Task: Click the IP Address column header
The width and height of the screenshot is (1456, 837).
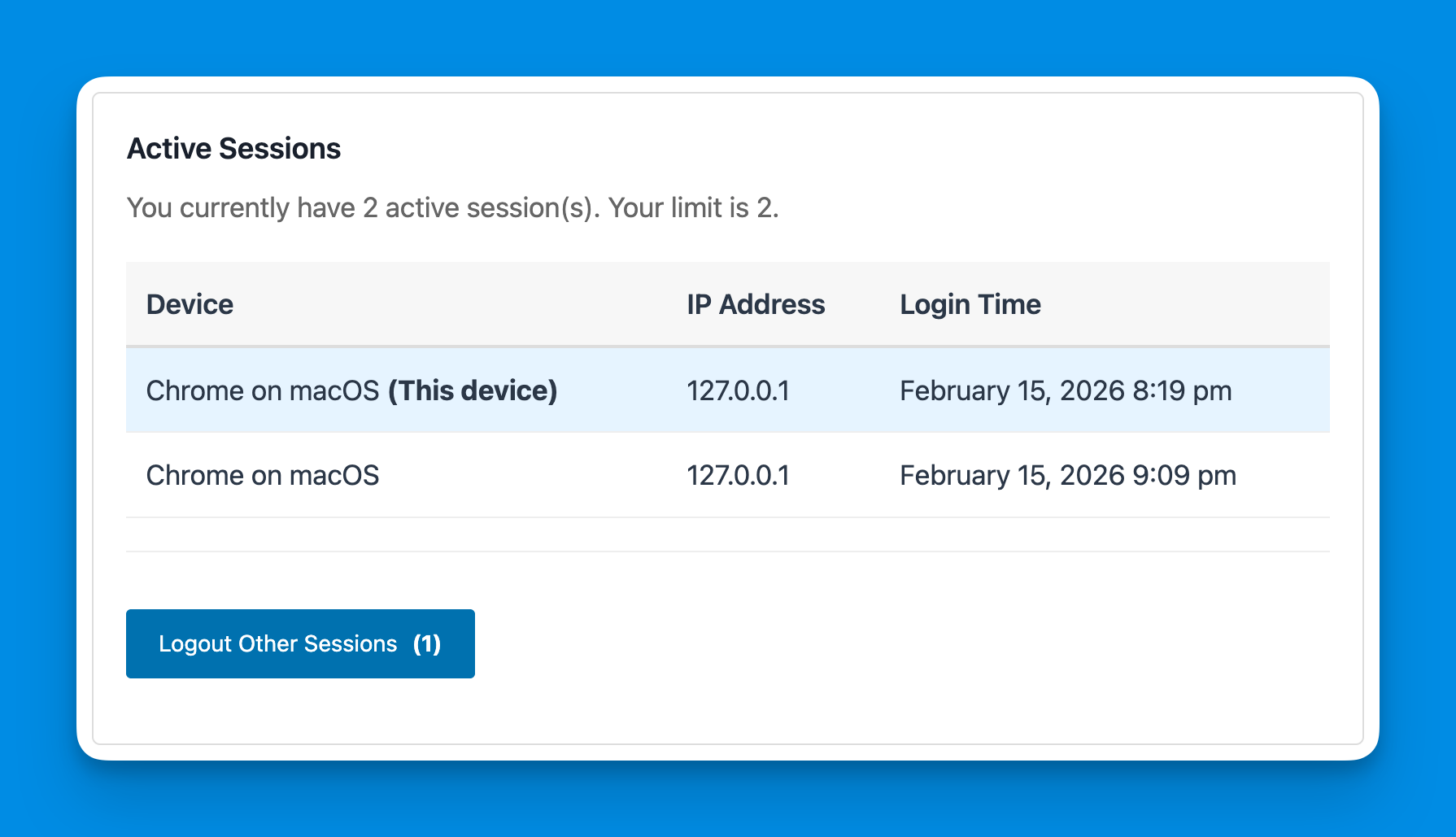Action: 756,304
